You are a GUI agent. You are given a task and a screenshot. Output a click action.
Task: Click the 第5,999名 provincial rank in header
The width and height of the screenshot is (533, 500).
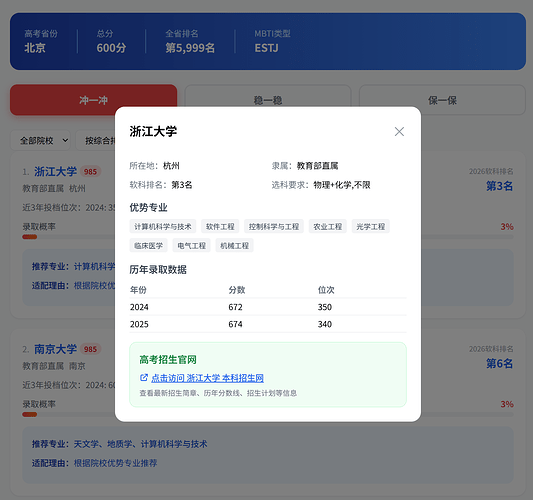point(190,48)
